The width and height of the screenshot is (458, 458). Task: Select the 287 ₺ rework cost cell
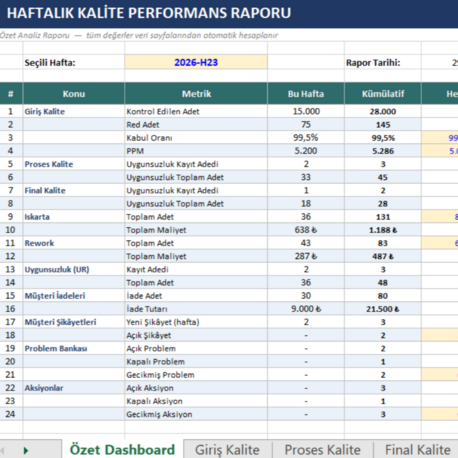click(306, 256)
